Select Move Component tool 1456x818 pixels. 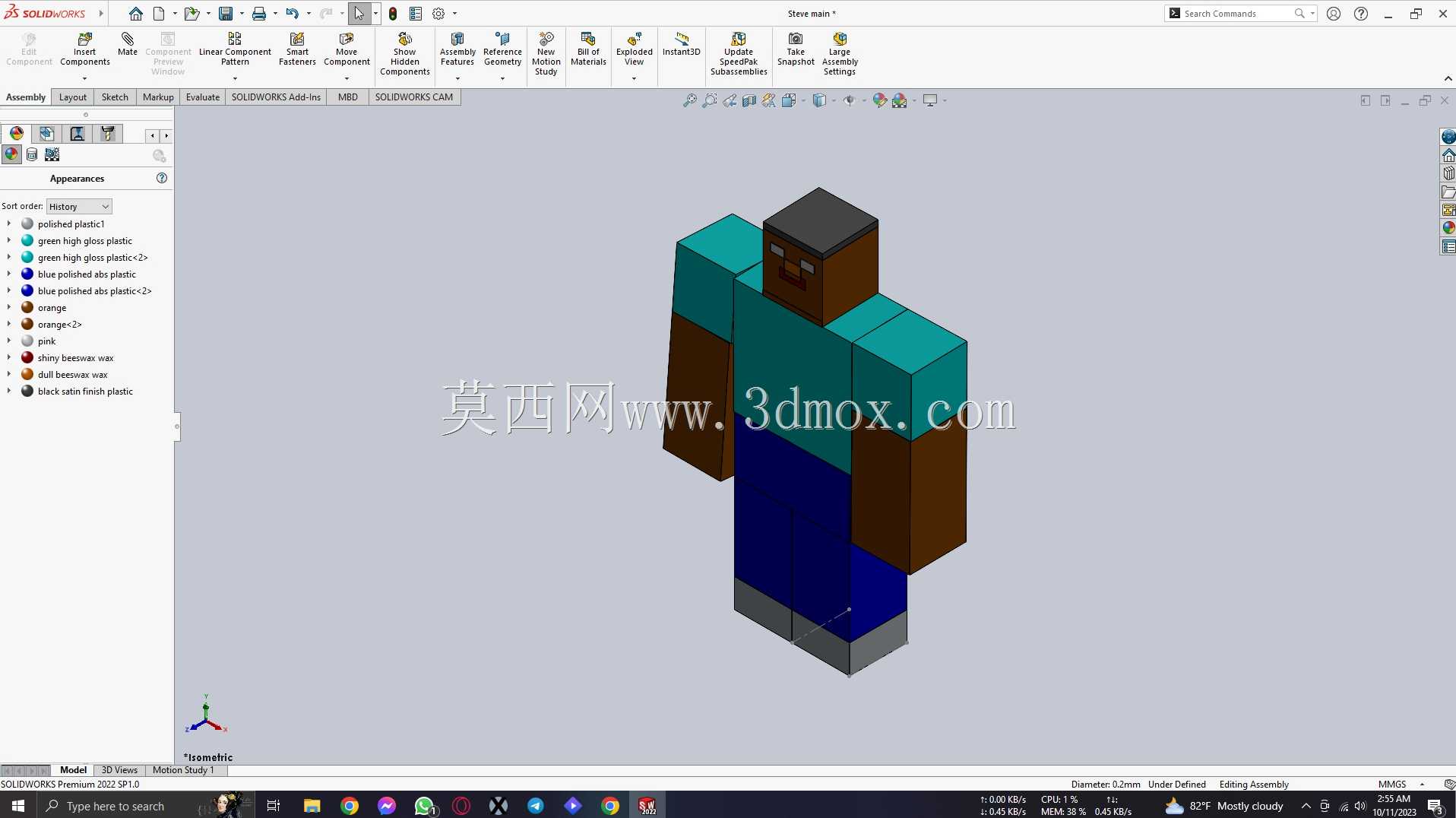tap(347, 49)
